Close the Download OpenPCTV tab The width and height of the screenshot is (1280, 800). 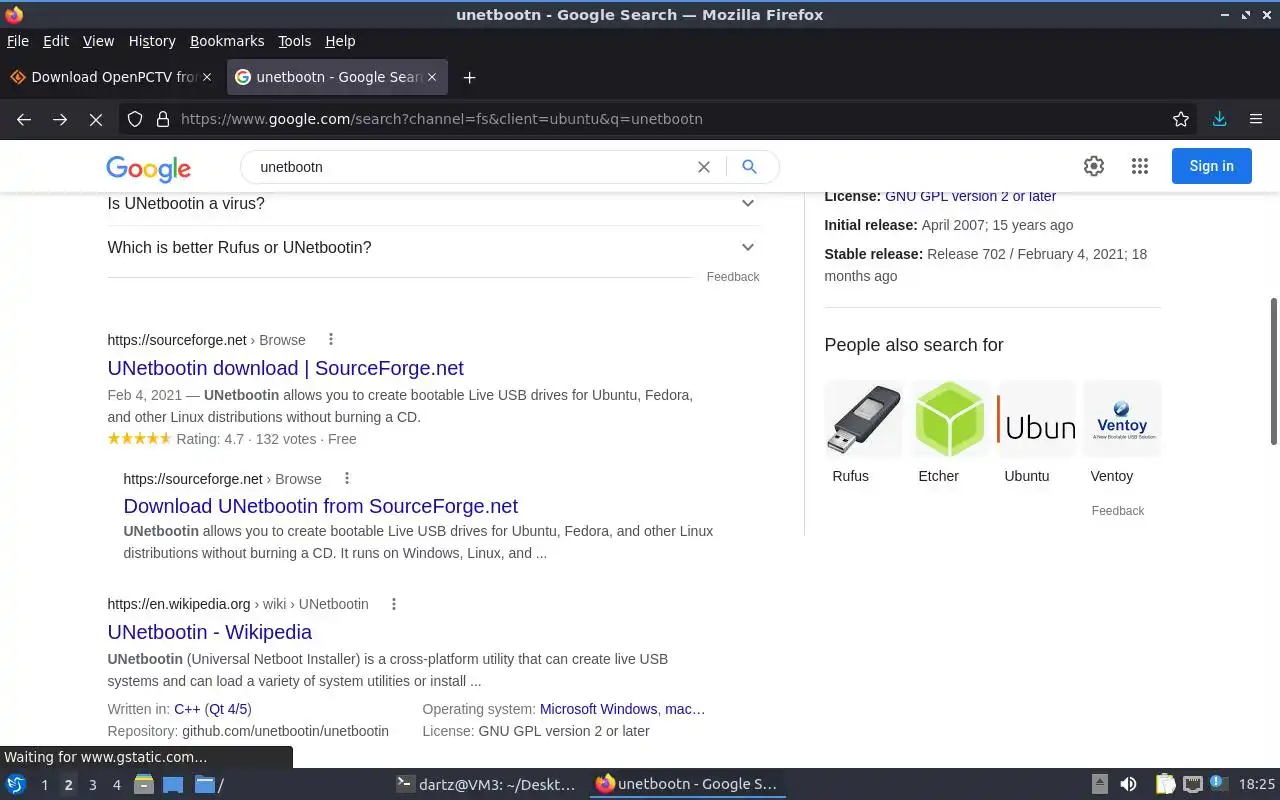coord(207,77)
